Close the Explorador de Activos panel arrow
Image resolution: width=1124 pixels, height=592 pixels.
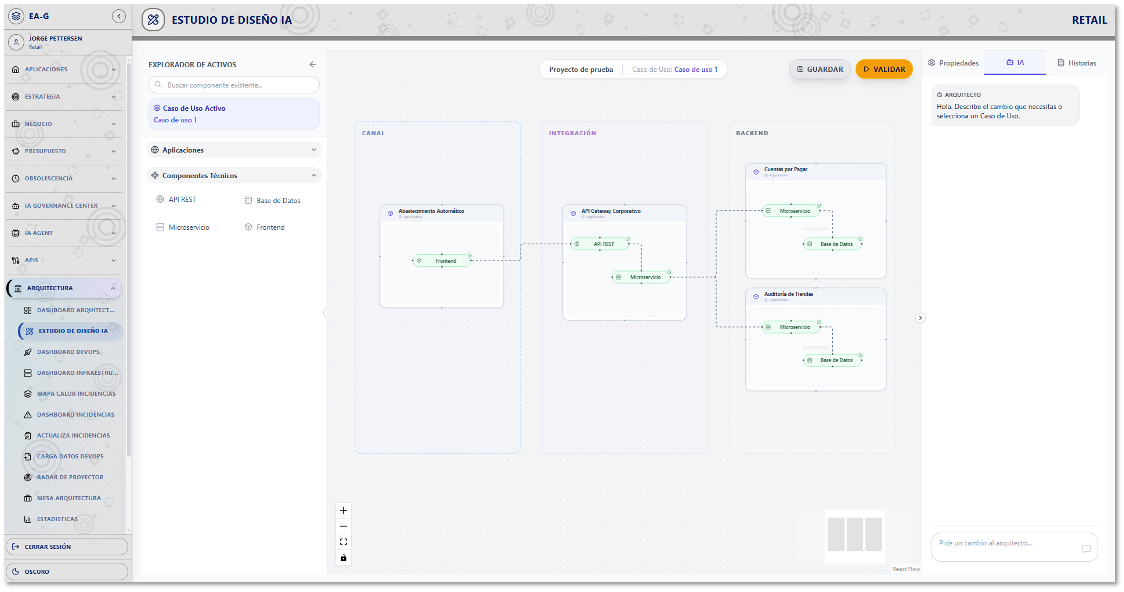pyautogui.click(x=312, y=64)
